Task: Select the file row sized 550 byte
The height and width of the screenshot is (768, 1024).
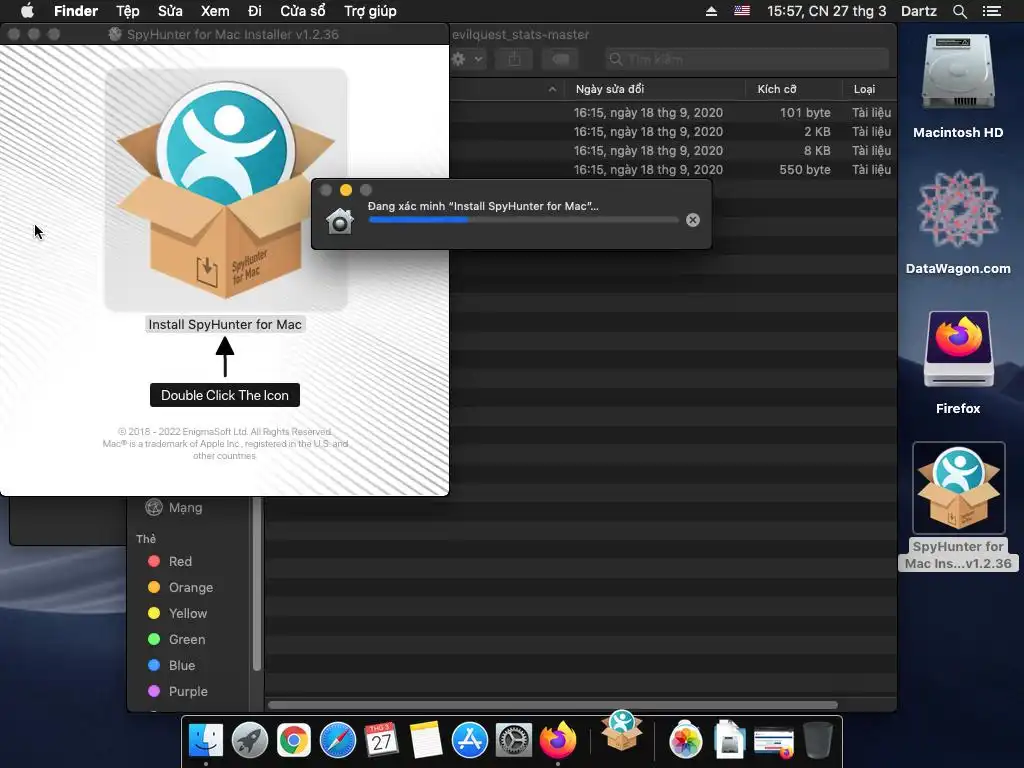Action: (x=672, y=169)
